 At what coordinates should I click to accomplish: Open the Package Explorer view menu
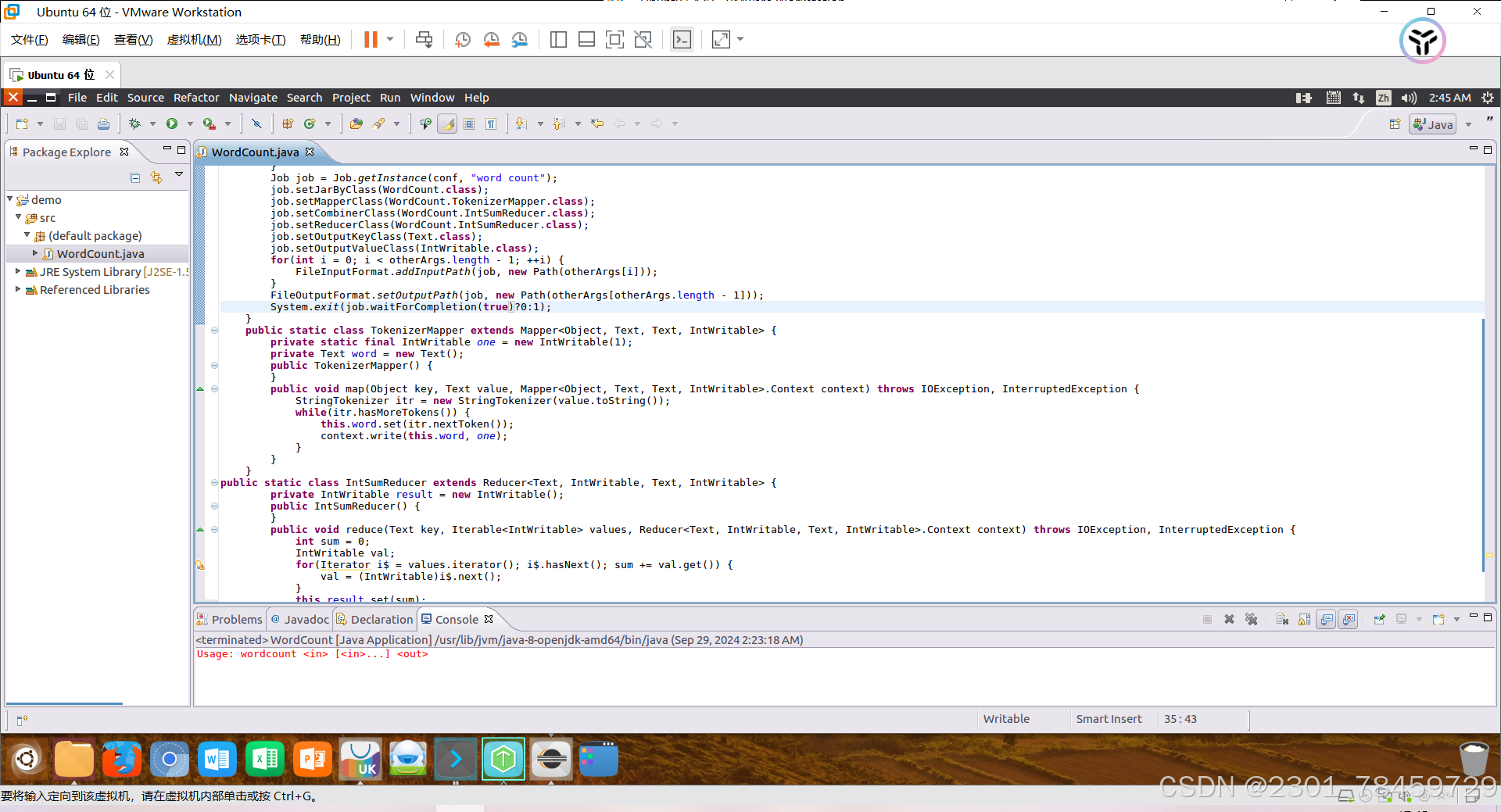point(179,175)
